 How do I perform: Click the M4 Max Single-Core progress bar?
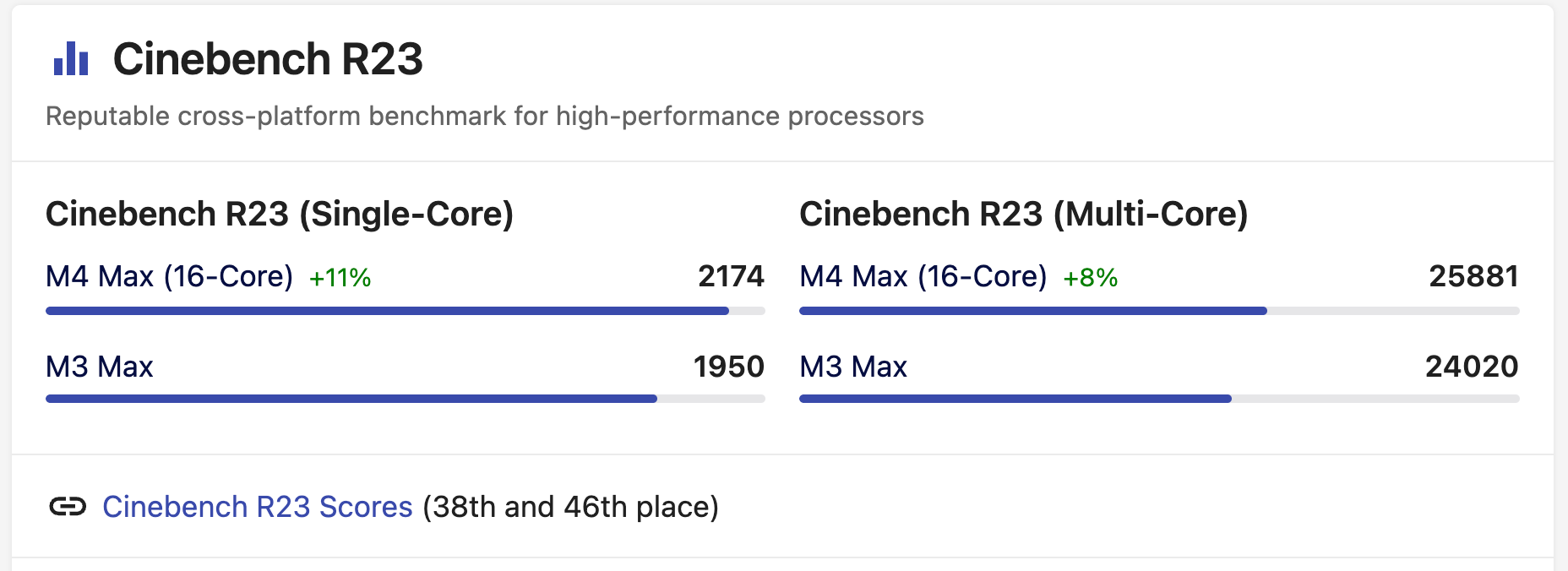point(387,311)
